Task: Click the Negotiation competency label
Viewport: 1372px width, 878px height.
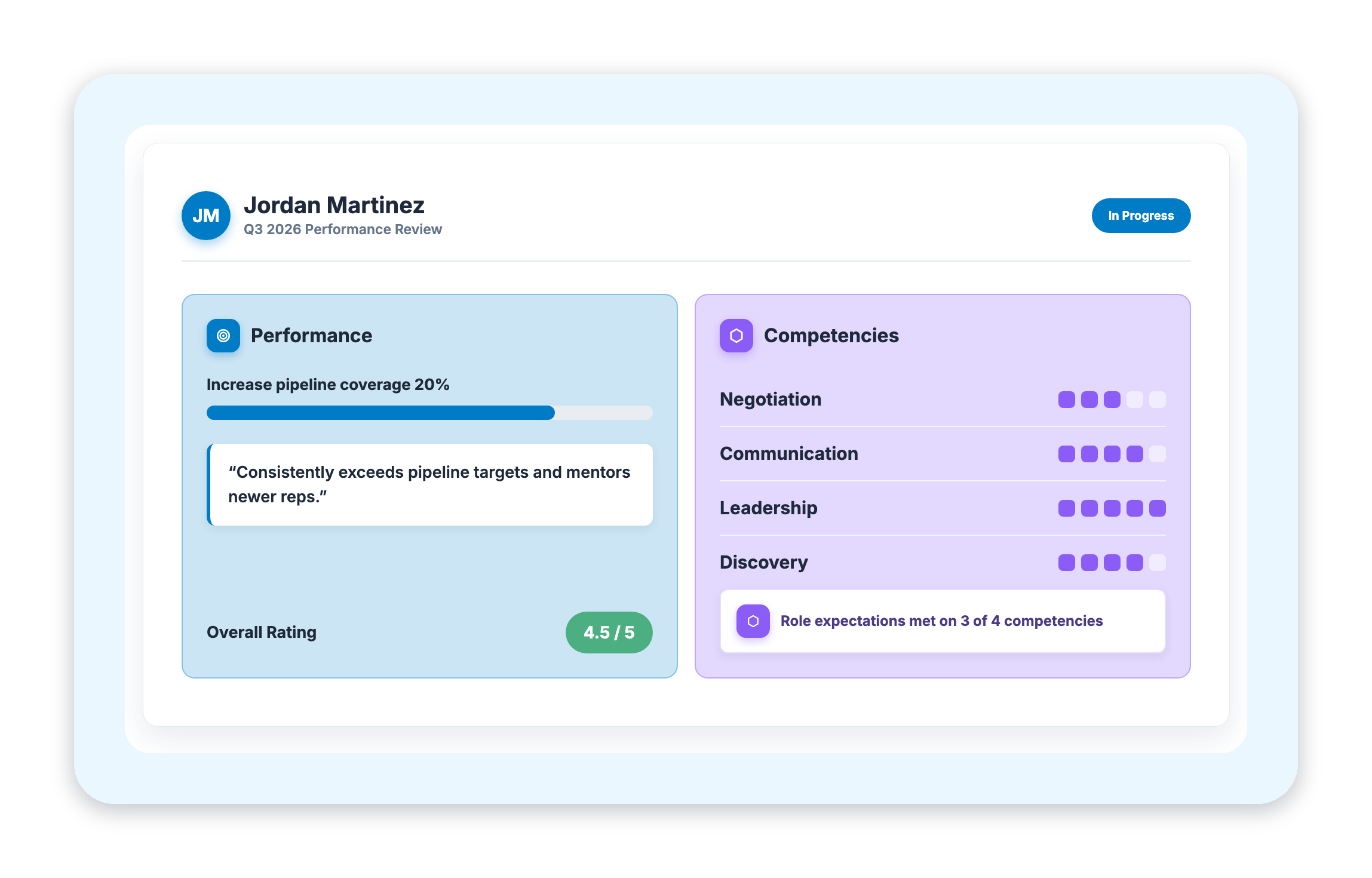Action: [771, 400]
